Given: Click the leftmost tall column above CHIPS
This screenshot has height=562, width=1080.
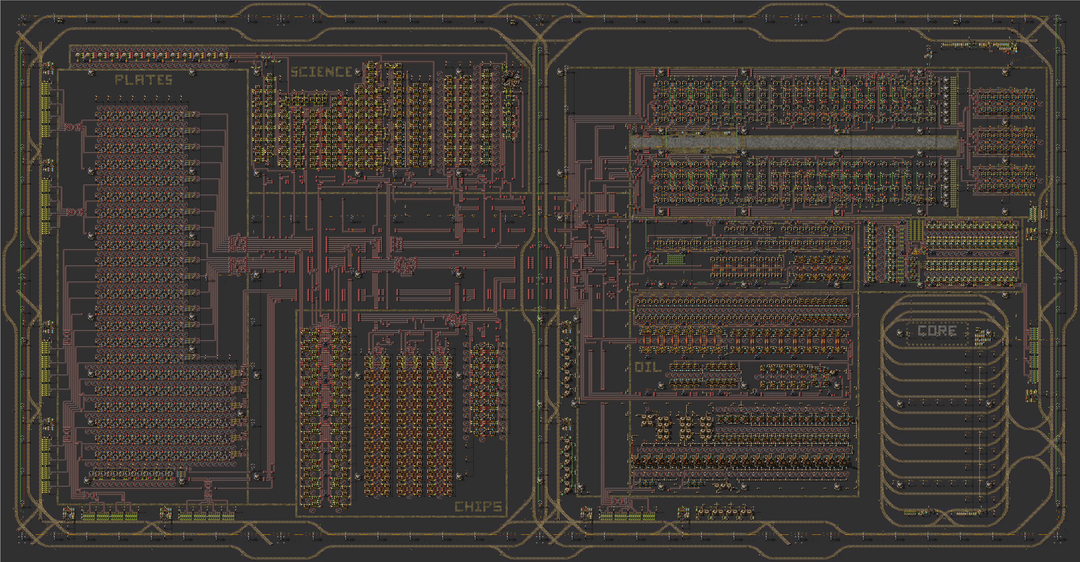Looking at the screenshot, I should coord(325,410).
